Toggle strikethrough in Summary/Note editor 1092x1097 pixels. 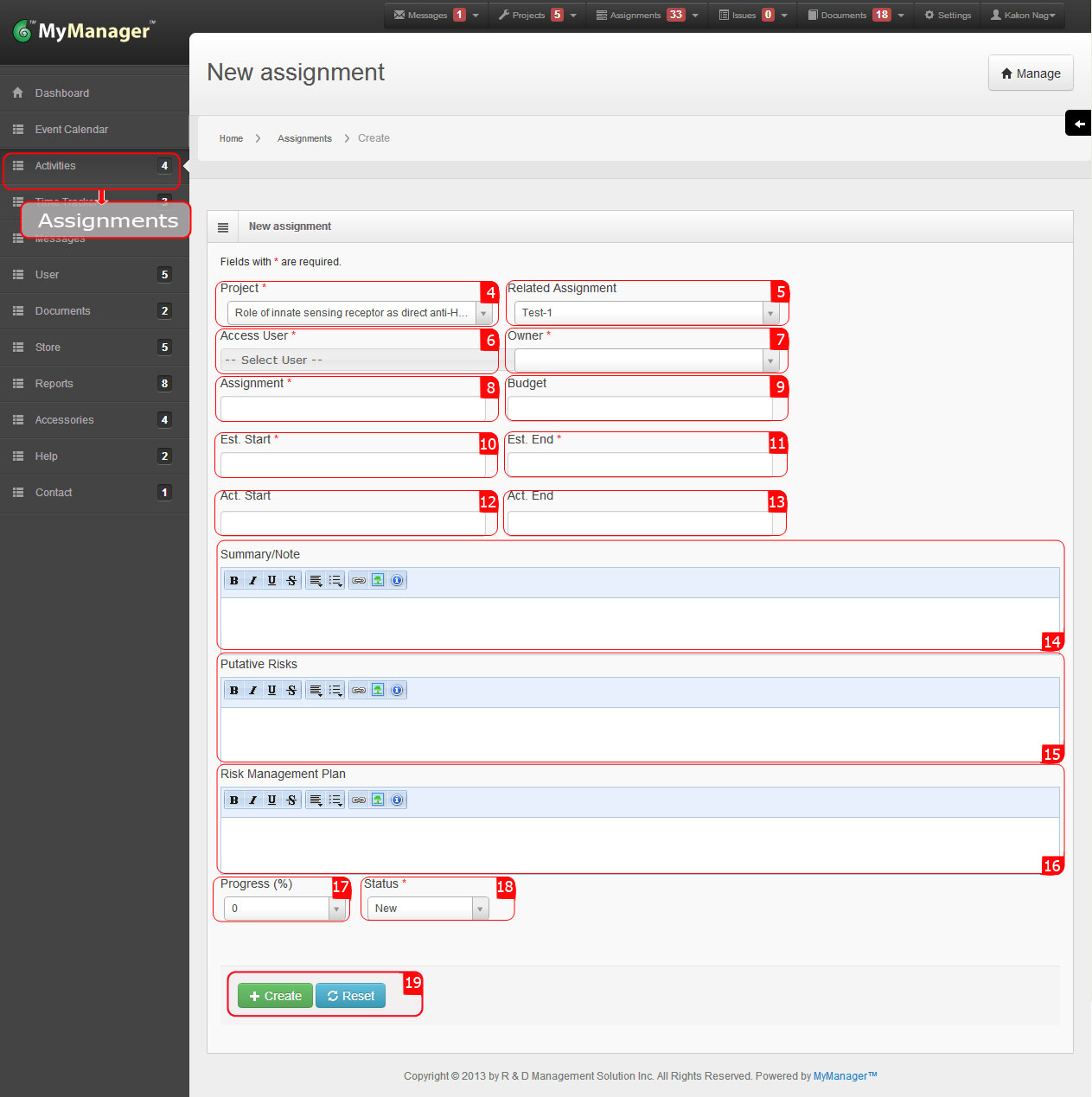(x=291, y=581)
